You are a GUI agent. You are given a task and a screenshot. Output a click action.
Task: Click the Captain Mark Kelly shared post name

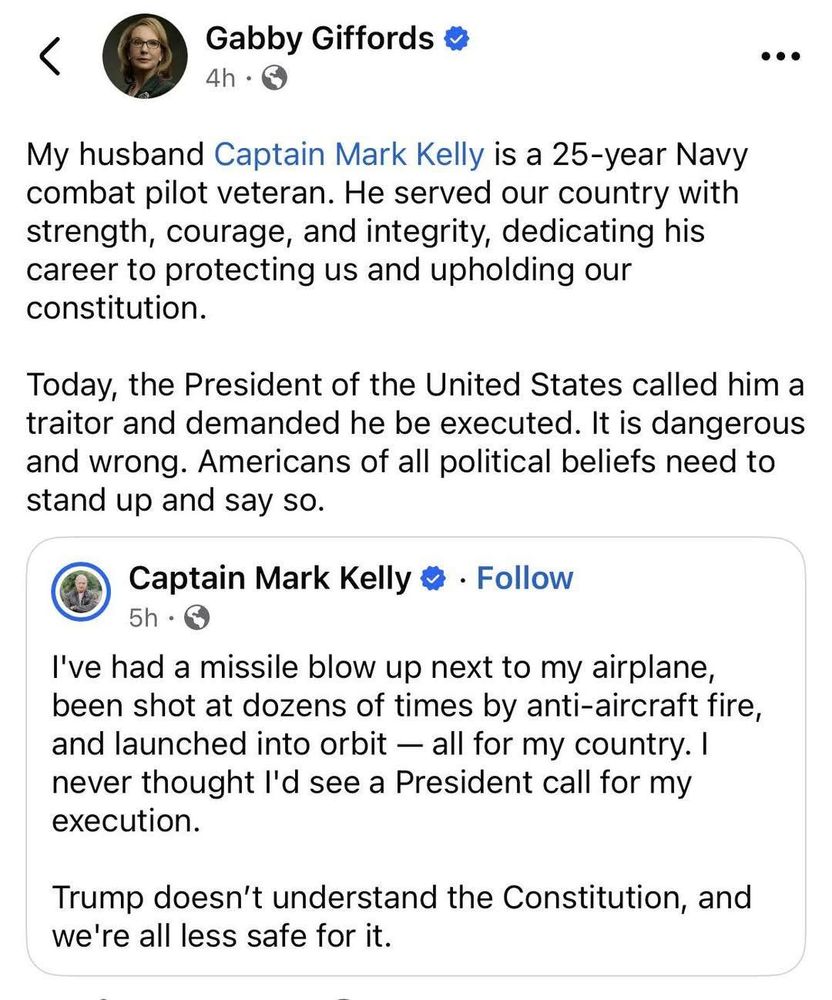tap(270, 578)
